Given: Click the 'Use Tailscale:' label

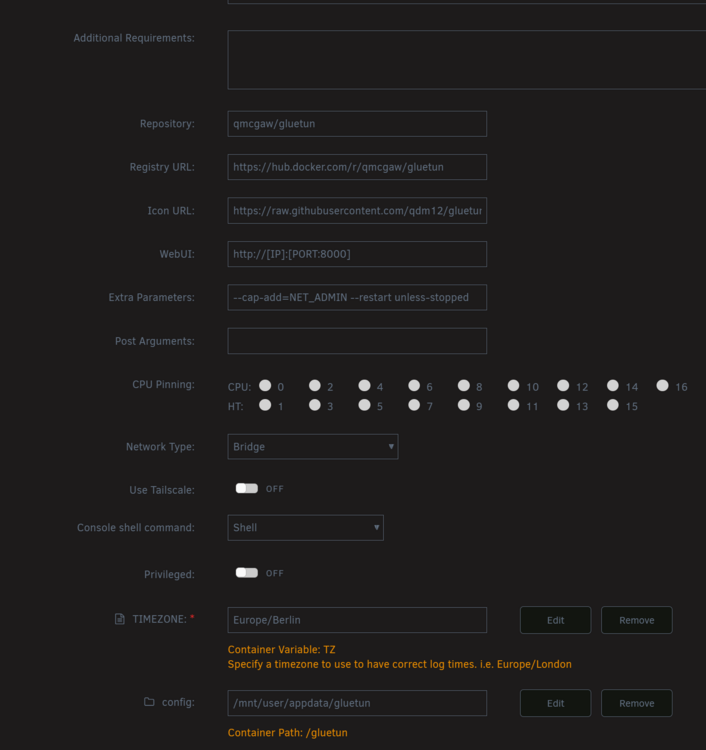Looking at the screenshot, I should click(x=162, y=490).
